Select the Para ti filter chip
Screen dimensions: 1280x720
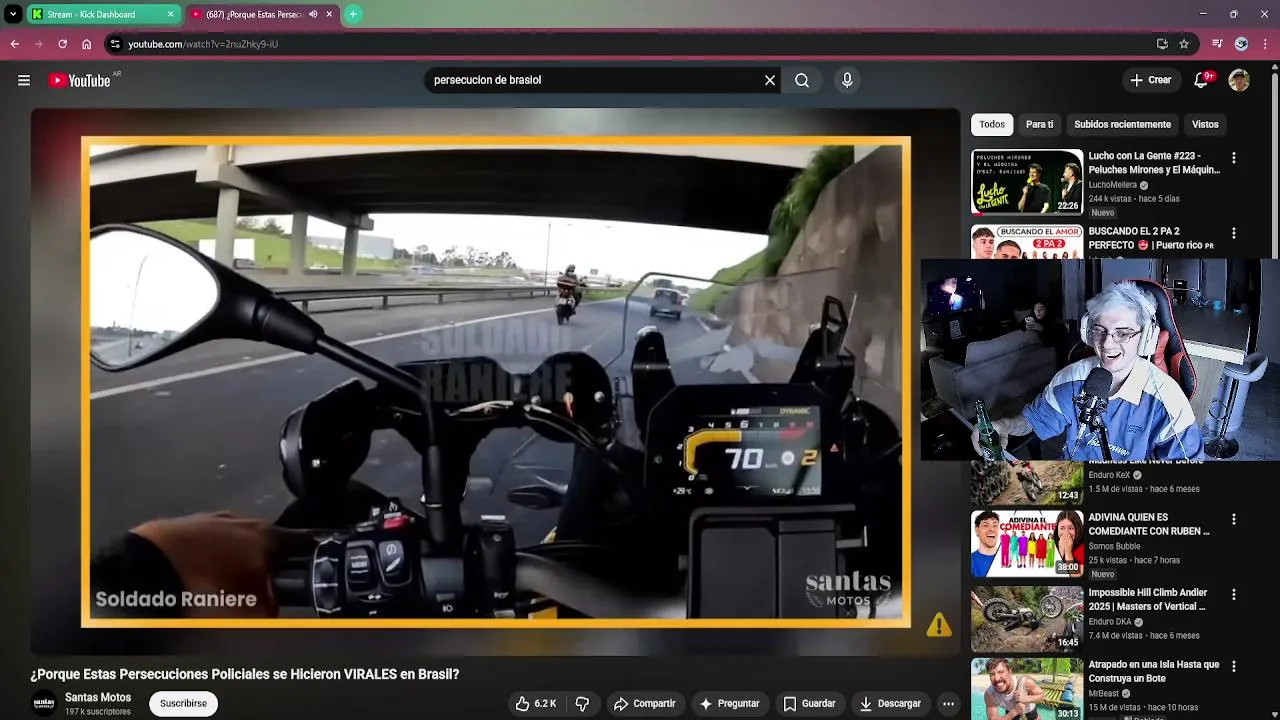point(1039,124)
